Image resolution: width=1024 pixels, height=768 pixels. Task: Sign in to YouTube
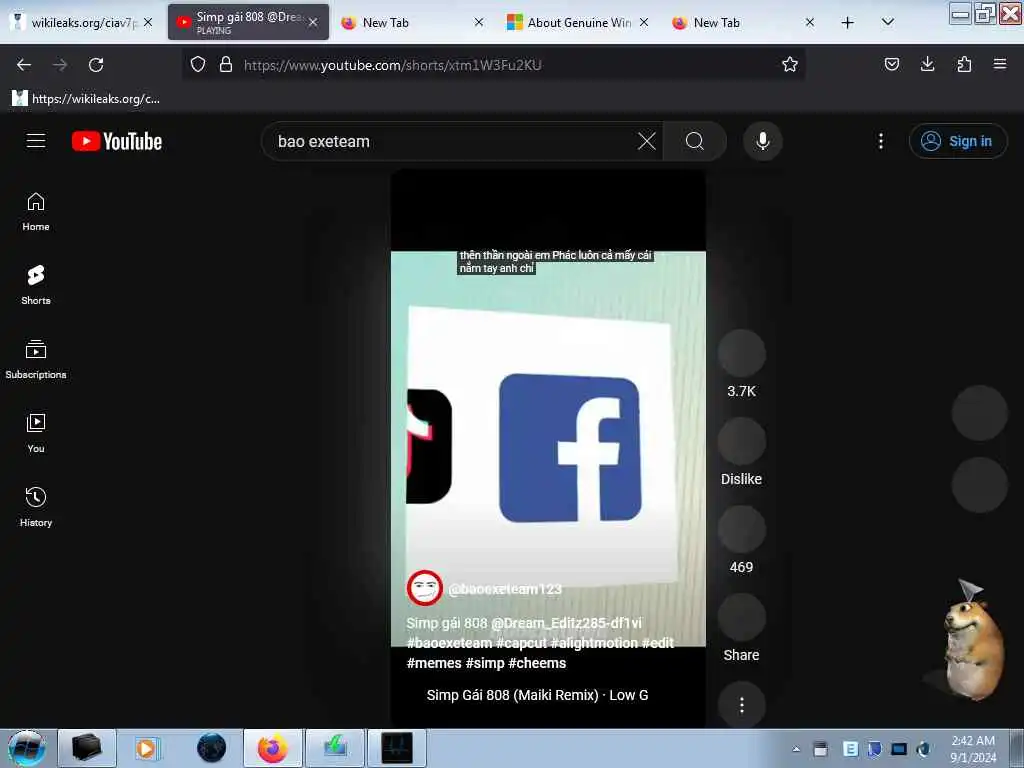tap(957, 141)
